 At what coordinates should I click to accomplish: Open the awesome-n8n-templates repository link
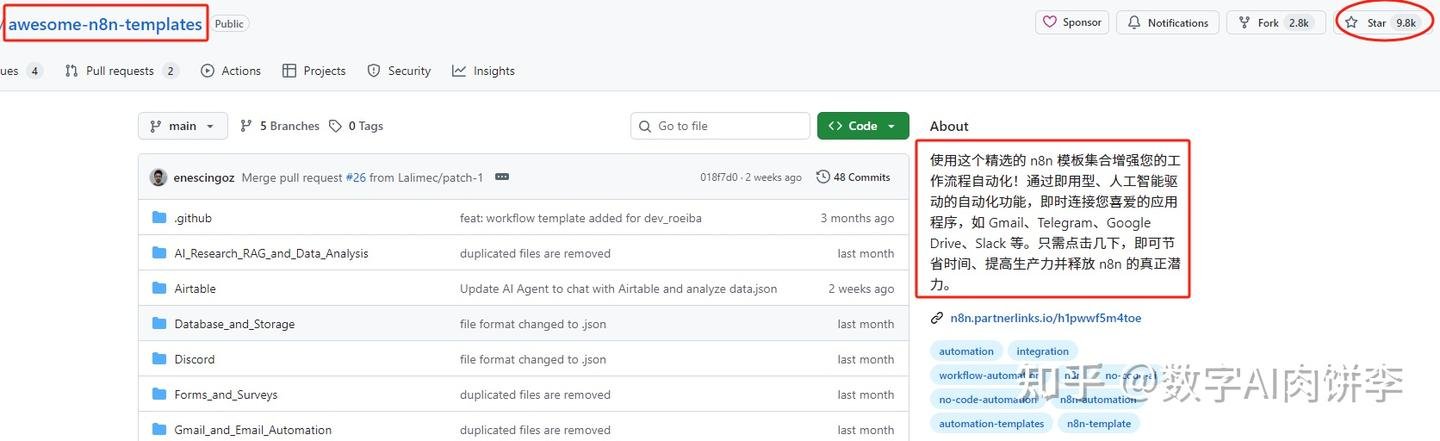[x=105, y=24]
